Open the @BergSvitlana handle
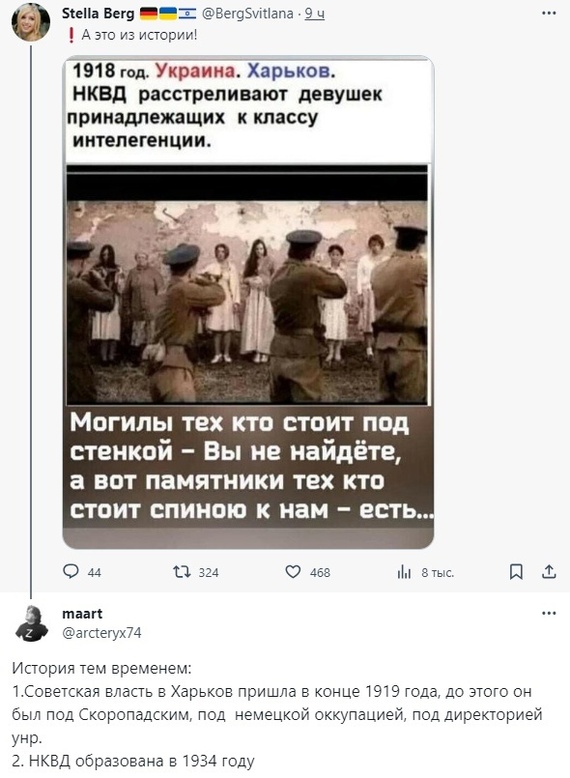Screen dimensions: 570x778 coord(248,13)
